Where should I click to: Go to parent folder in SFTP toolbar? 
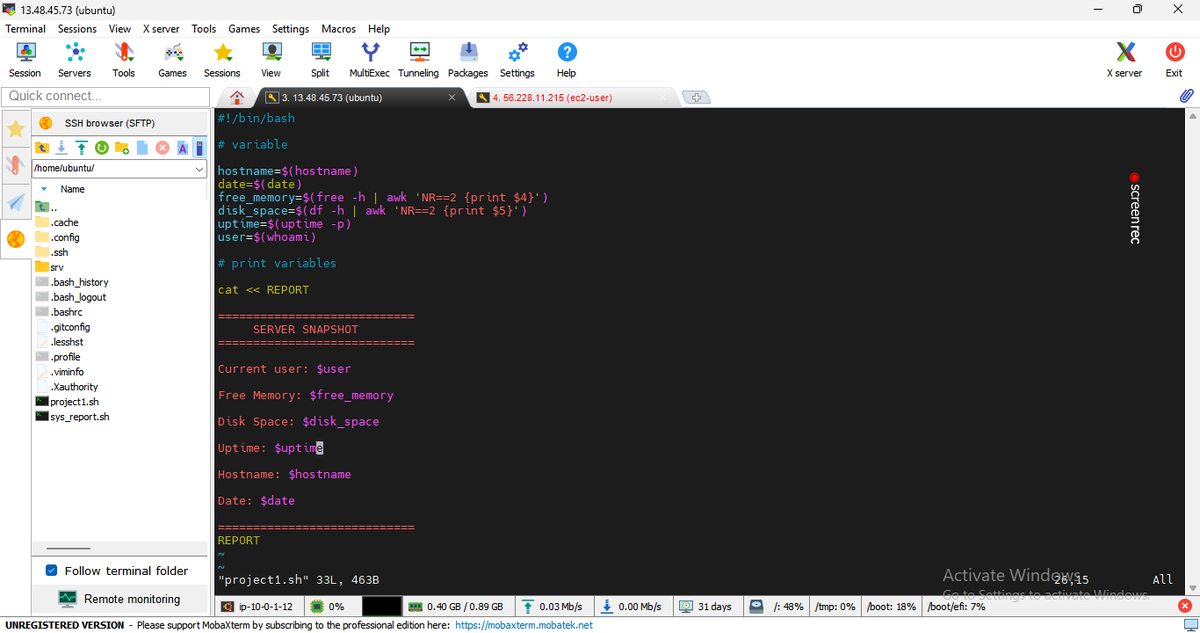(x=42, y=148)
